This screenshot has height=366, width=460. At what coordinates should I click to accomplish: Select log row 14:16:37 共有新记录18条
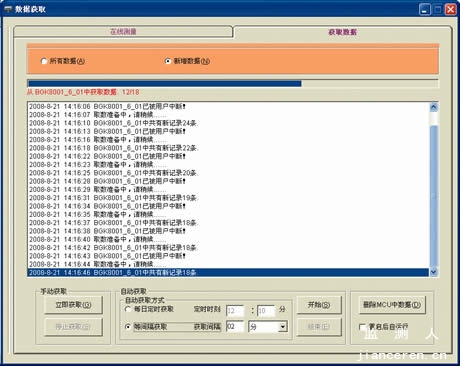coord(228,222)
